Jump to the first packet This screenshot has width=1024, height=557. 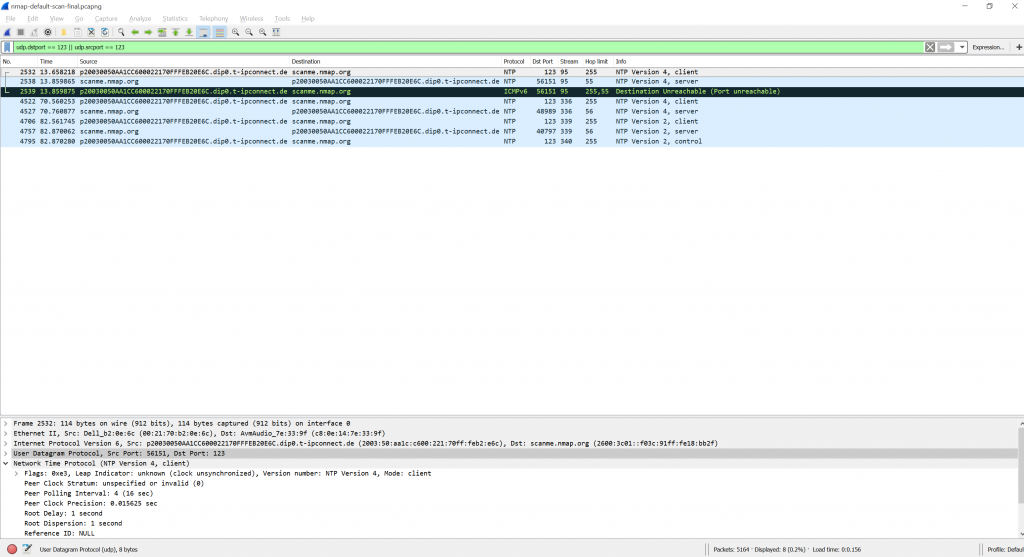click(176, 32)
